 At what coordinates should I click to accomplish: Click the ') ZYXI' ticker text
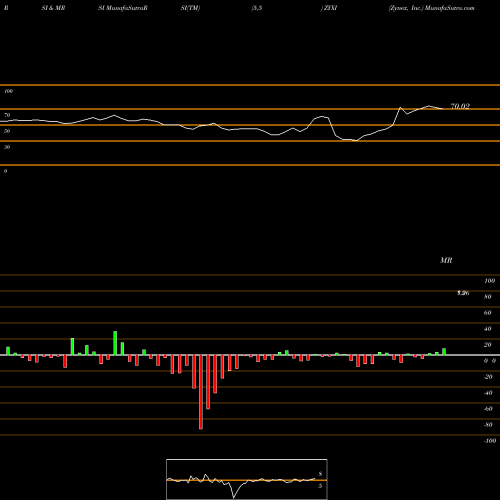click(329, 8)
